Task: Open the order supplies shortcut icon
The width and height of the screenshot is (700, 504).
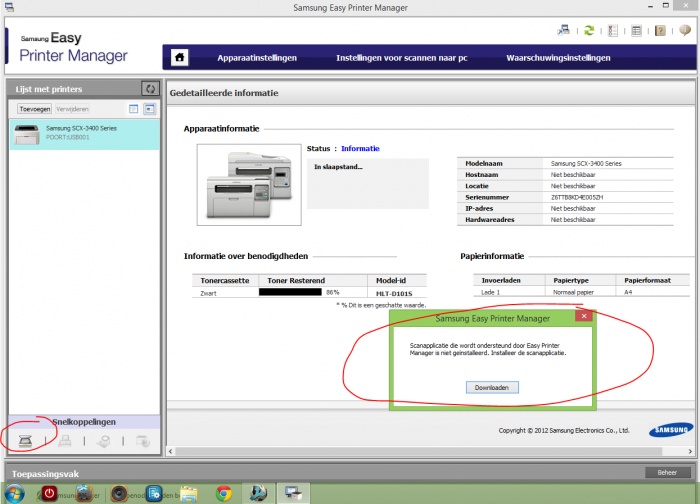Action: 104,441
